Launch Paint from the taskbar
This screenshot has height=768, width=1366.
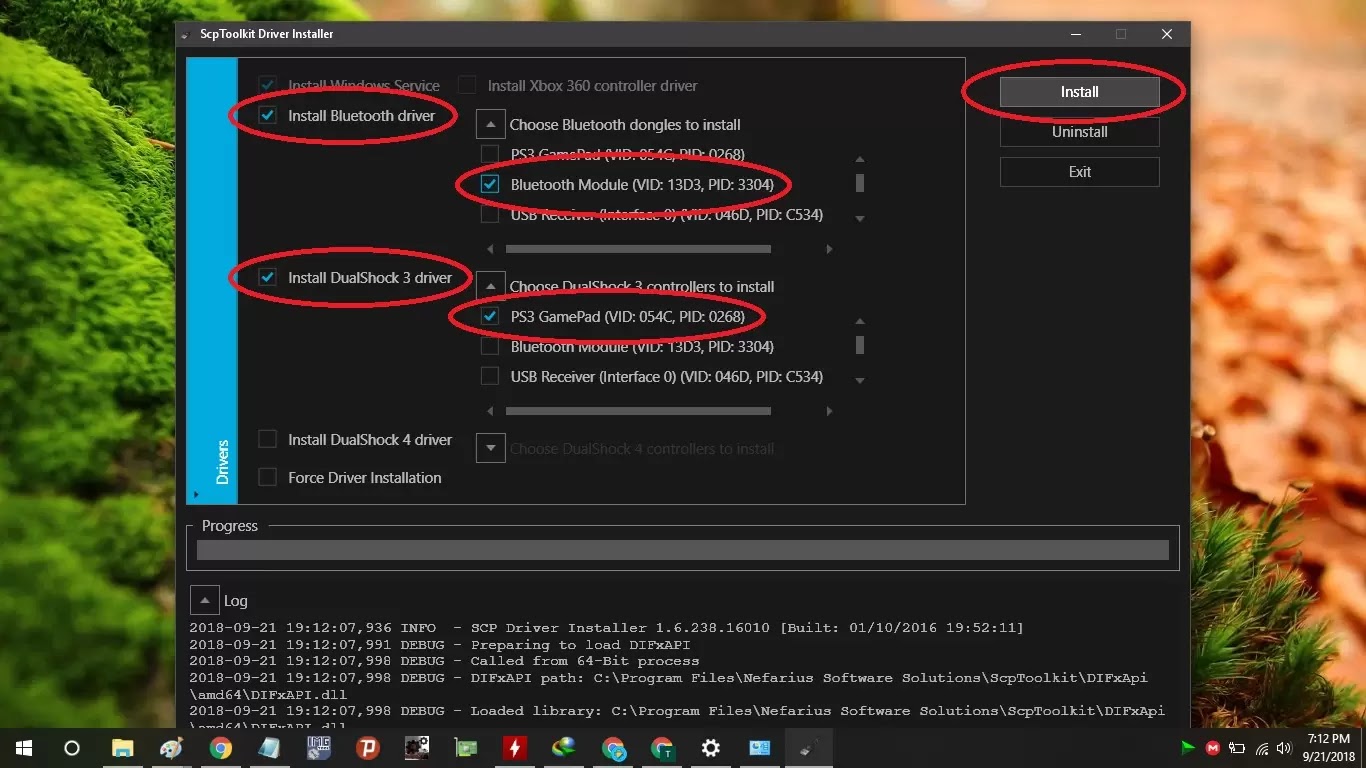[x=171, y=748]
